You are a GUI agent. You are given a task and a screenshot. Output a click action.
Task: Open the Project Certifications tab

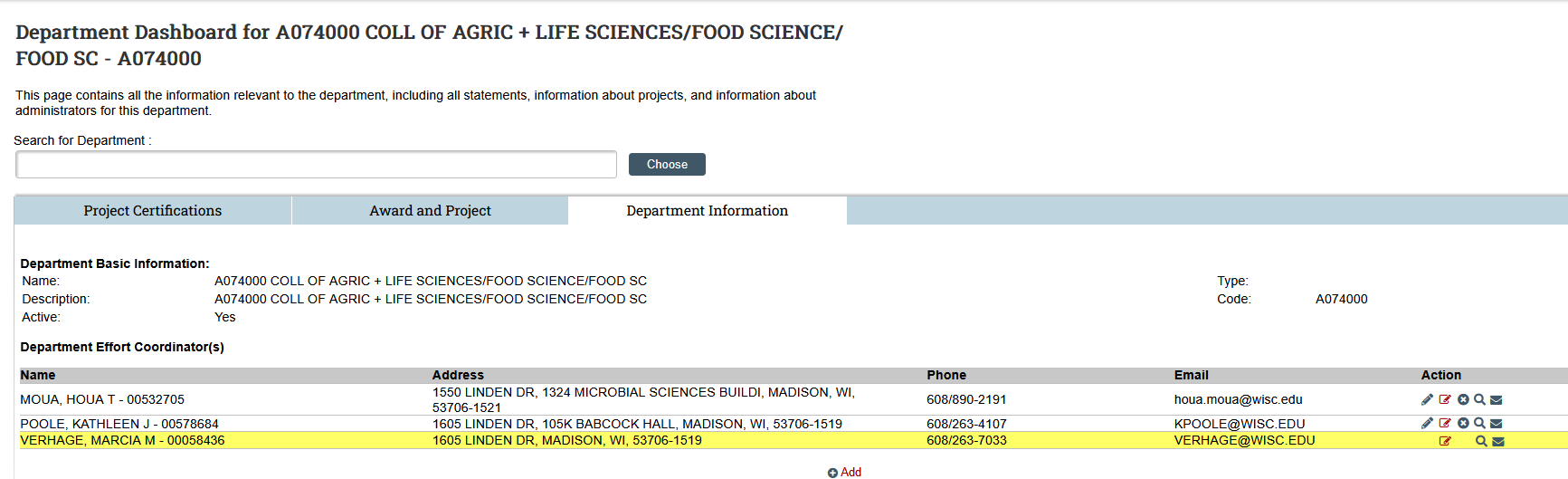point(153,211)
